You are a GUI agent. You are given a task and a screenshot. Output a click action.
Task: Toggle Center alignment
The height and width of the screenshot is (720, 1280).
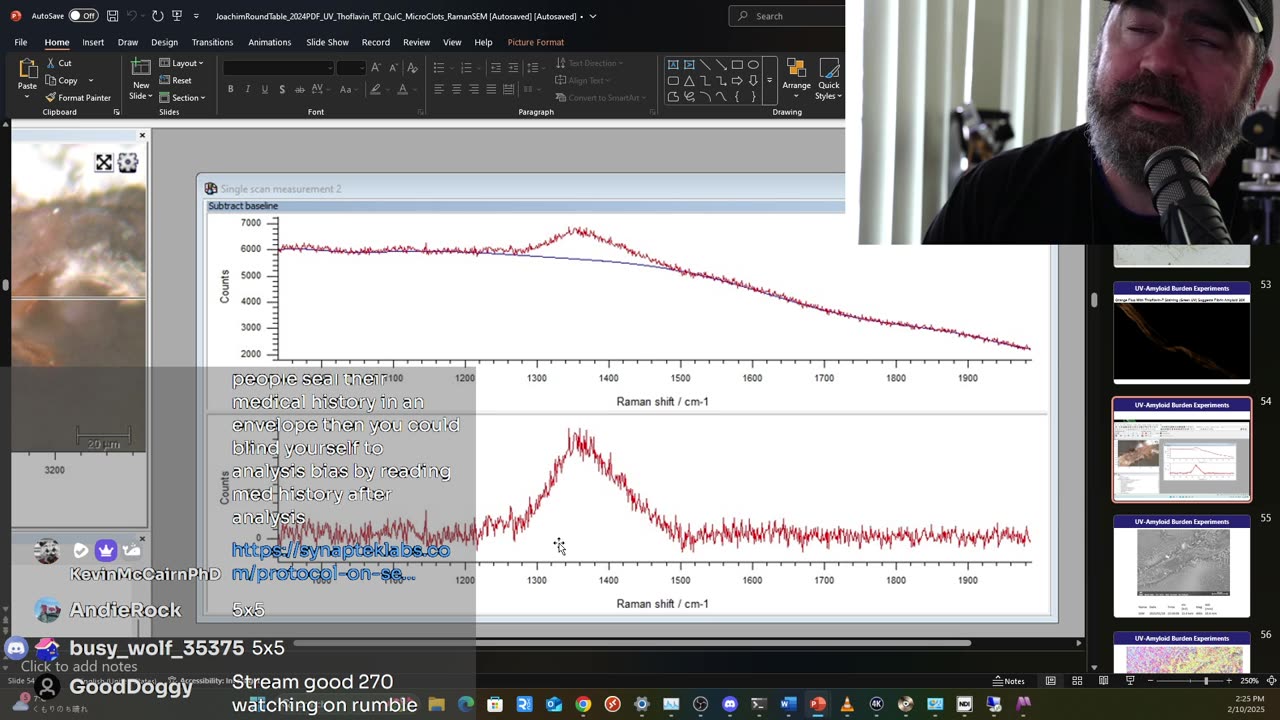coord(456,89)
